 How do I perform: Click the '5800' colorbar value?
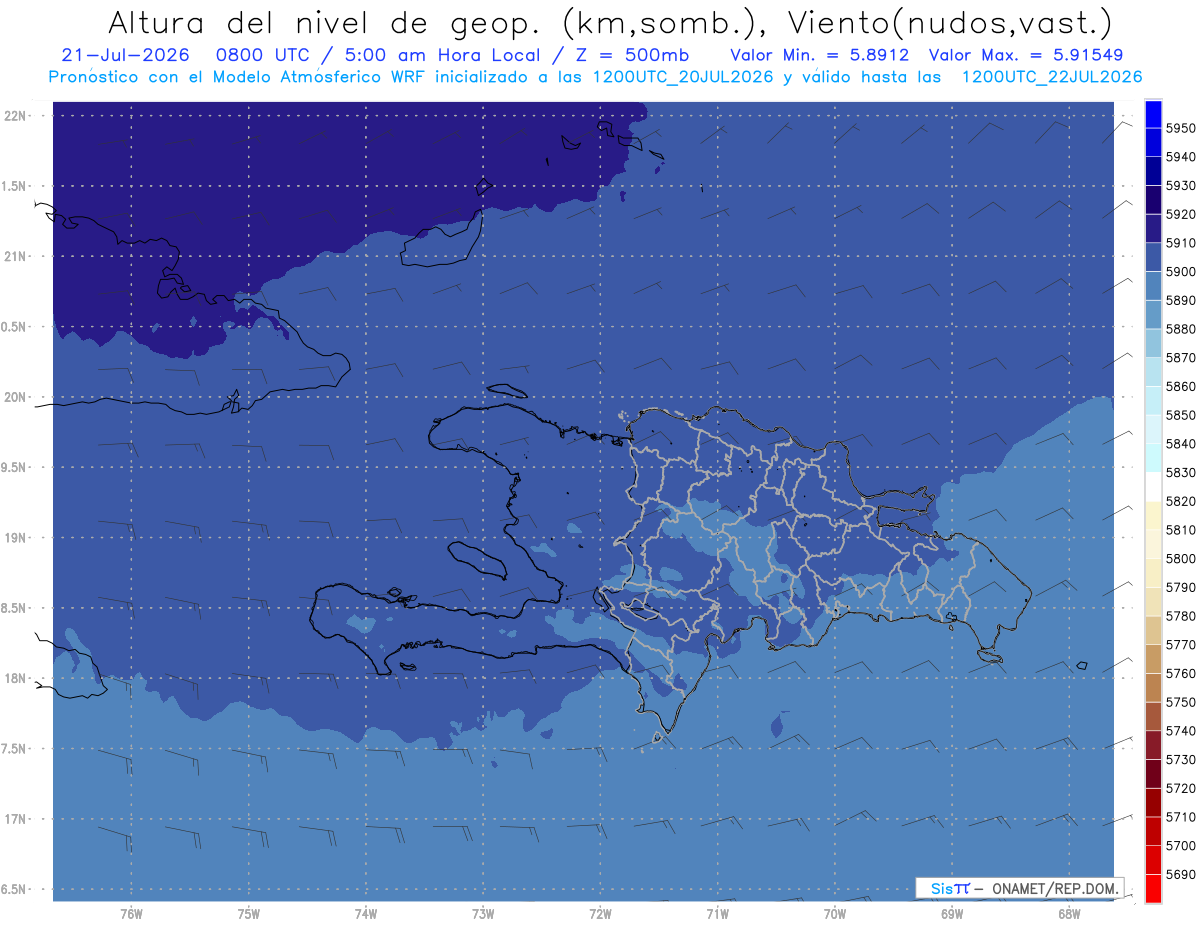tap(1180, 558)
